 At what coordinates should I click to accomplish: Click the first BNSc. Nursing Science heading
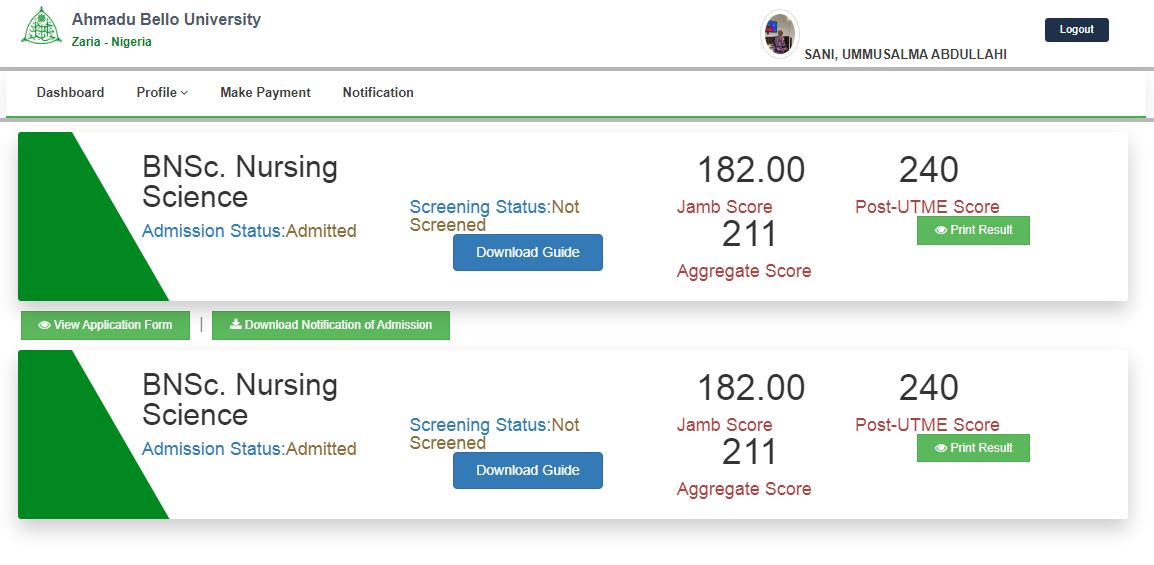click(240, 181)
